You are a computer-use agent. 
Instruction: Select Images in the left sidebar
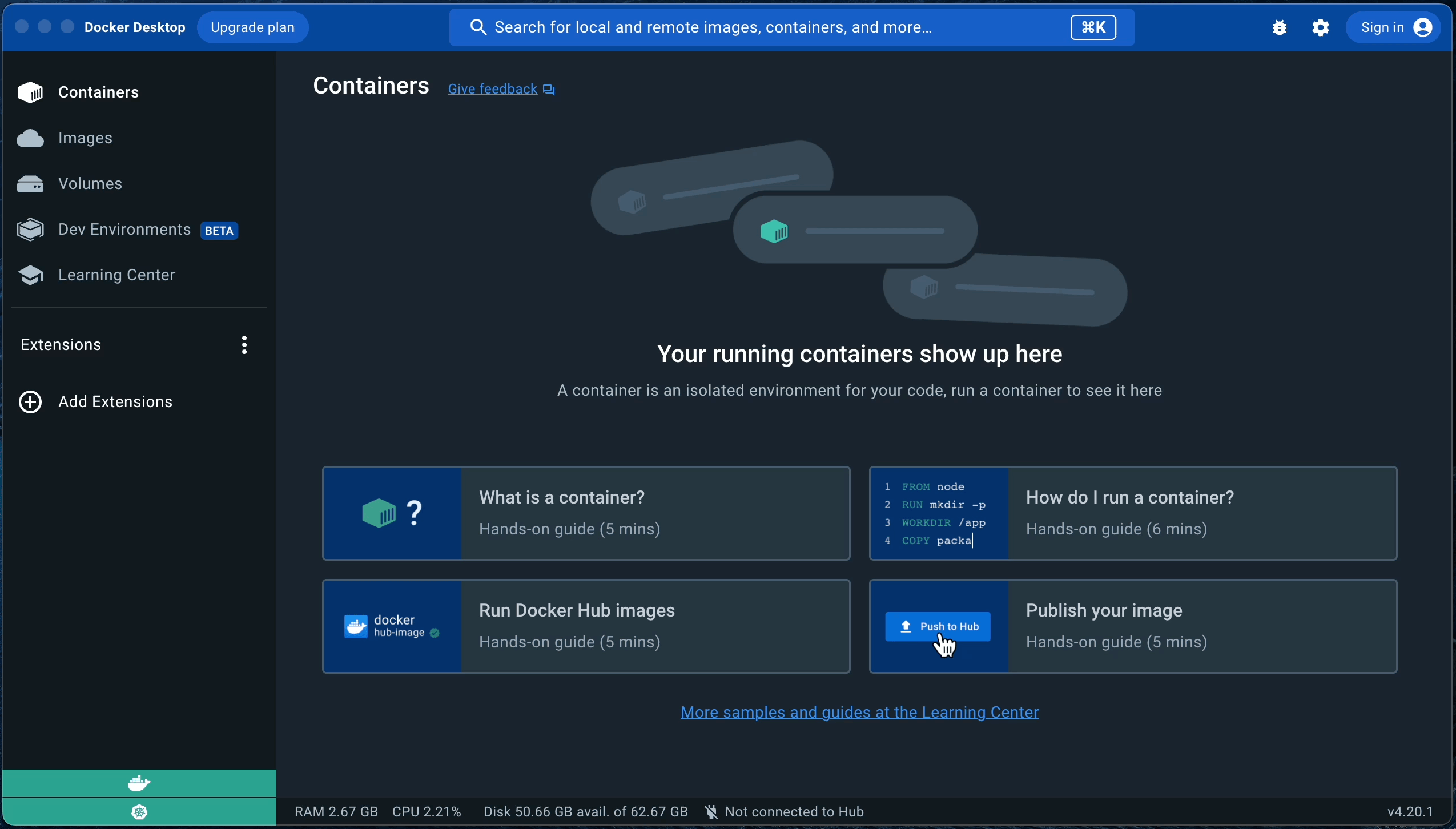84,138
